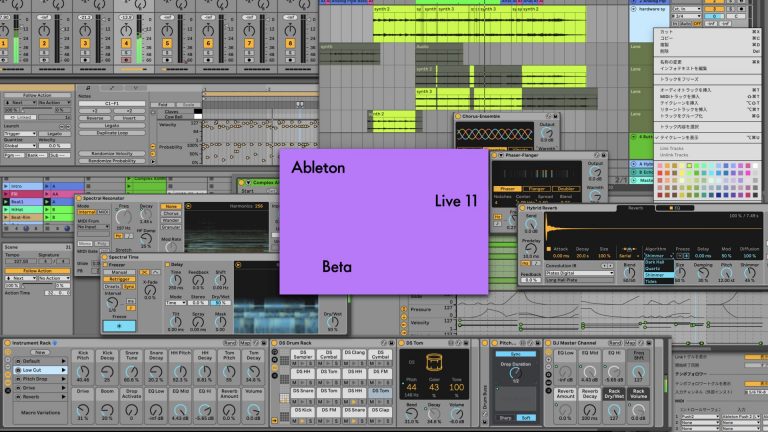This screenshot has height=432, width=768.
Task: Click the Randomize Velocity button
Action: point(112,154)
